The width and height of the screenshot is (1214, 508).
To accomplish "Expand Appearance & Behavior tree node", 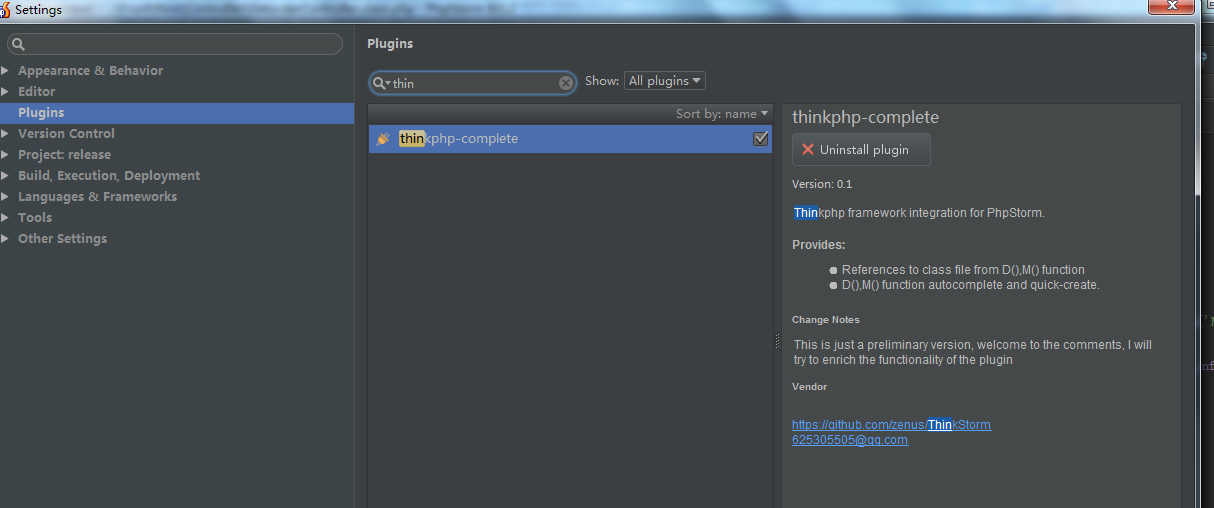I will [6, 71].
